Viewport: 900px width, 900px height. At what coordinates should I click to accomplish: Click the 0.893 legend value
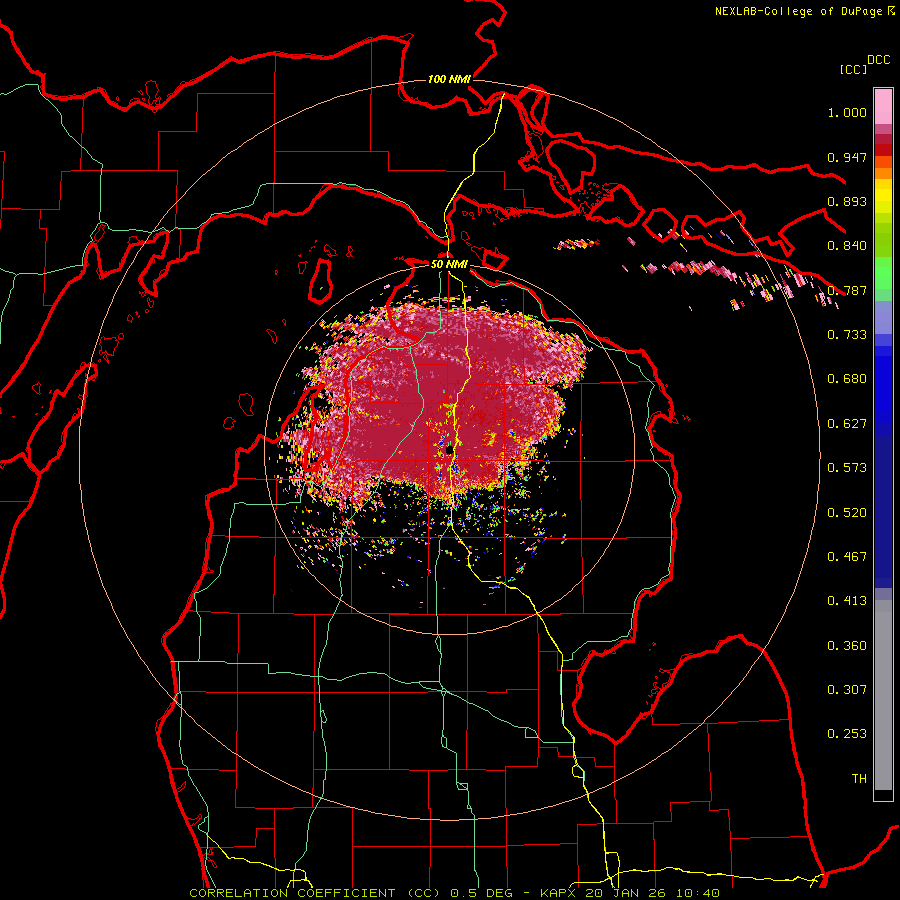tap(847, 201)
